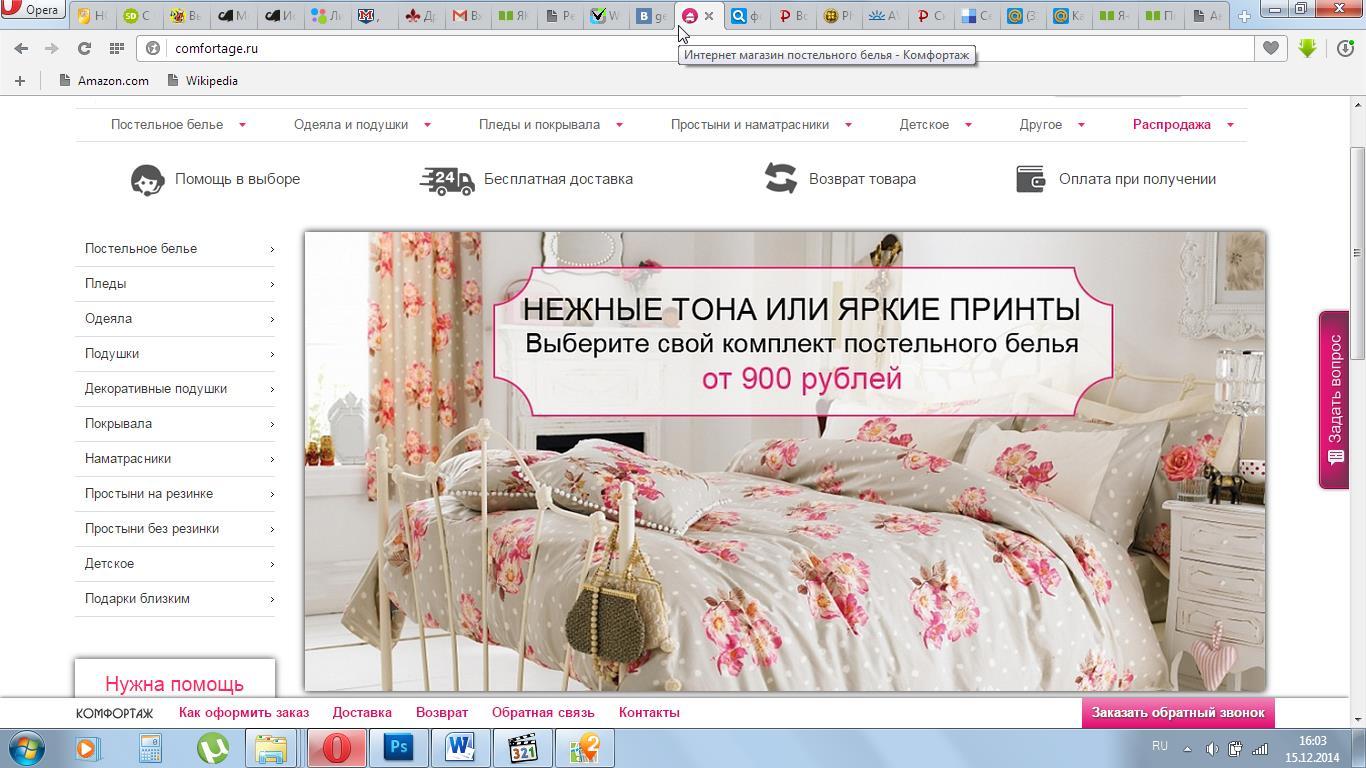Open the 'Как оформить заказ' link
This screenshot has height=768, width=1366.
[244, 712]
